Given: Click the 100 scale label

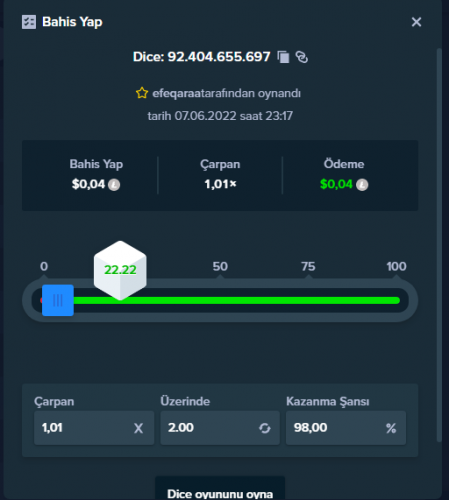Looking at the screenshot, I should point(396,267).
